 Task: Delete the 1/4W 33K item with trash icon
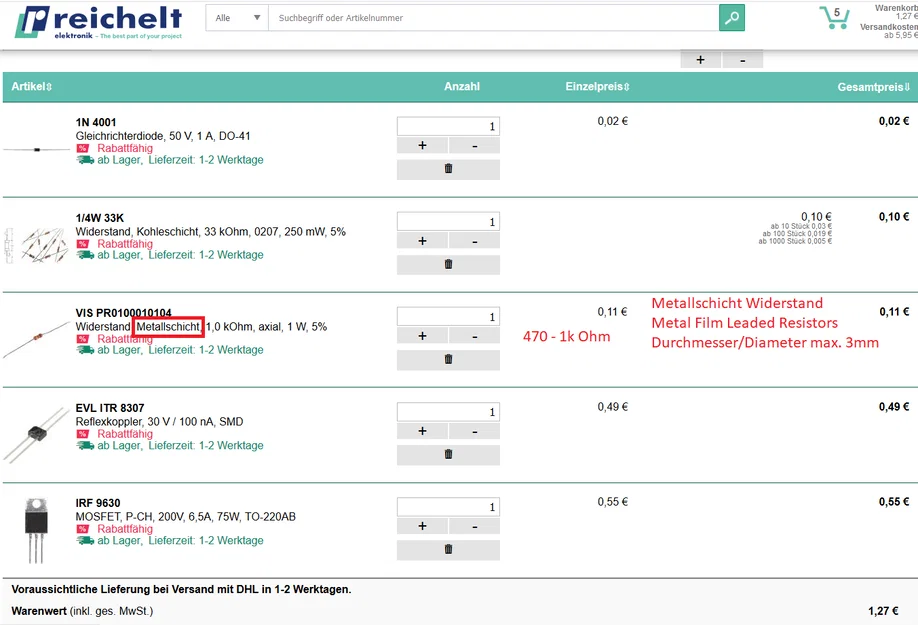(x=448, y=264)
